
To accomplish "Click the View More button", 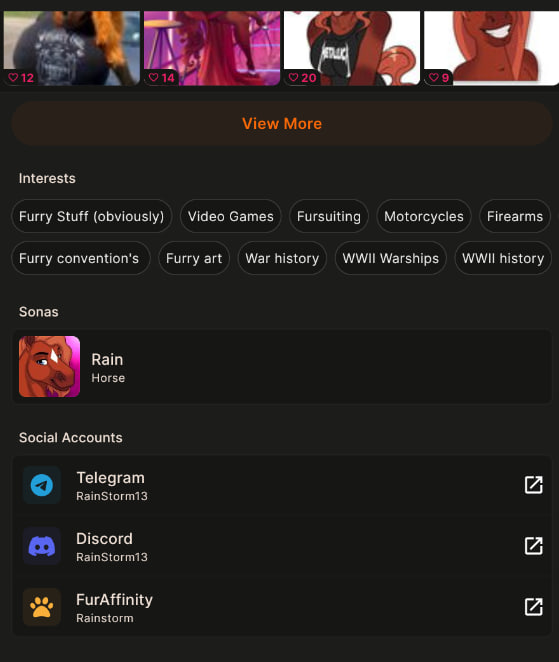I will [282, 124].
